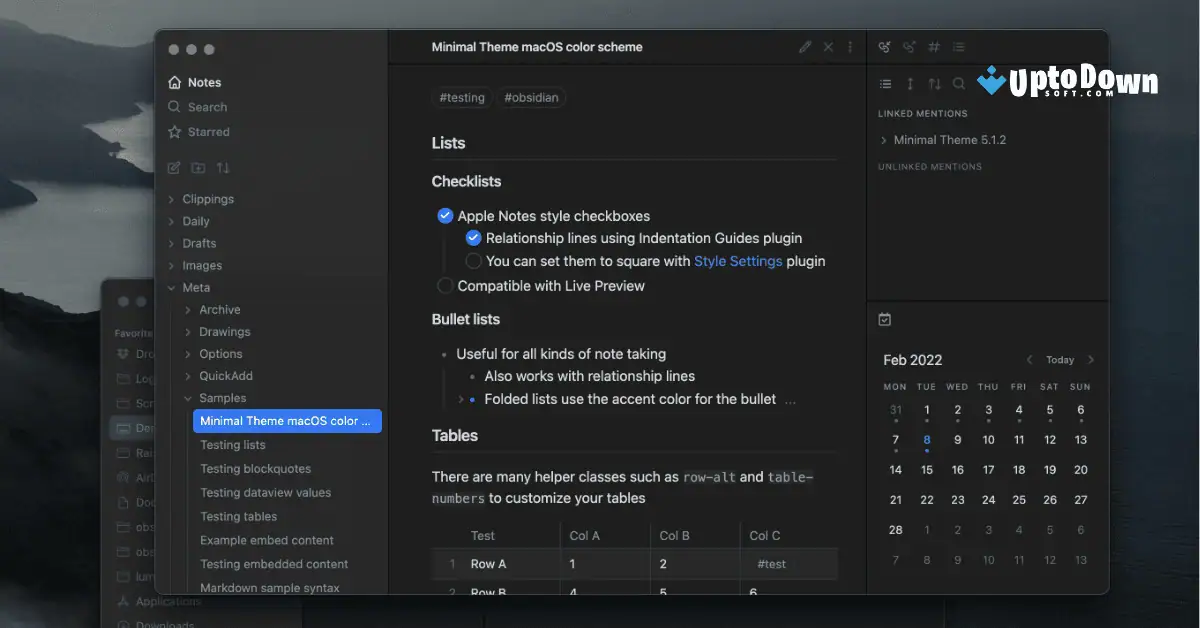The height and width of the screenshot is (628, 1200).
Task: Uncheck the Apple Notes style checkboxes item
Action: click(x=444, y=215)
